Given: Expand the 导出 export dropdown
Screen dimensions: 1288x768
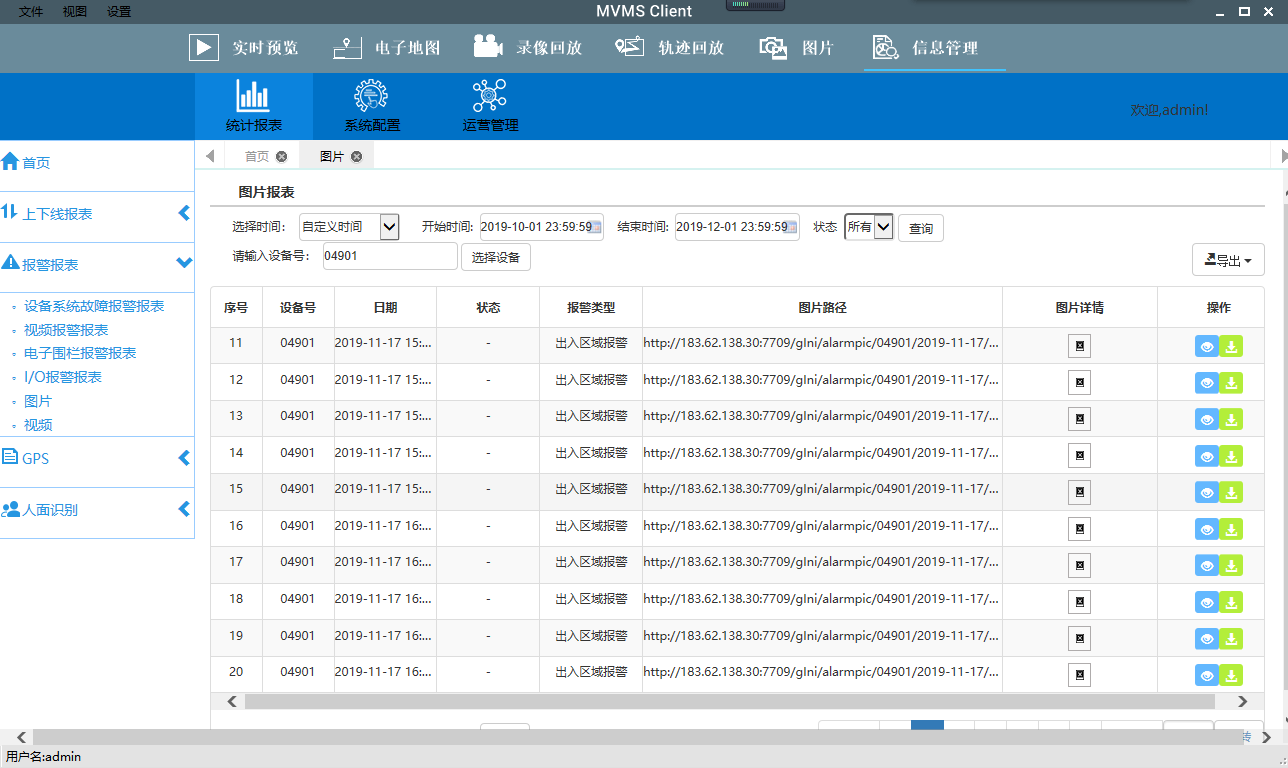Looking at the screenshot, I should [x=1228, y=260].
